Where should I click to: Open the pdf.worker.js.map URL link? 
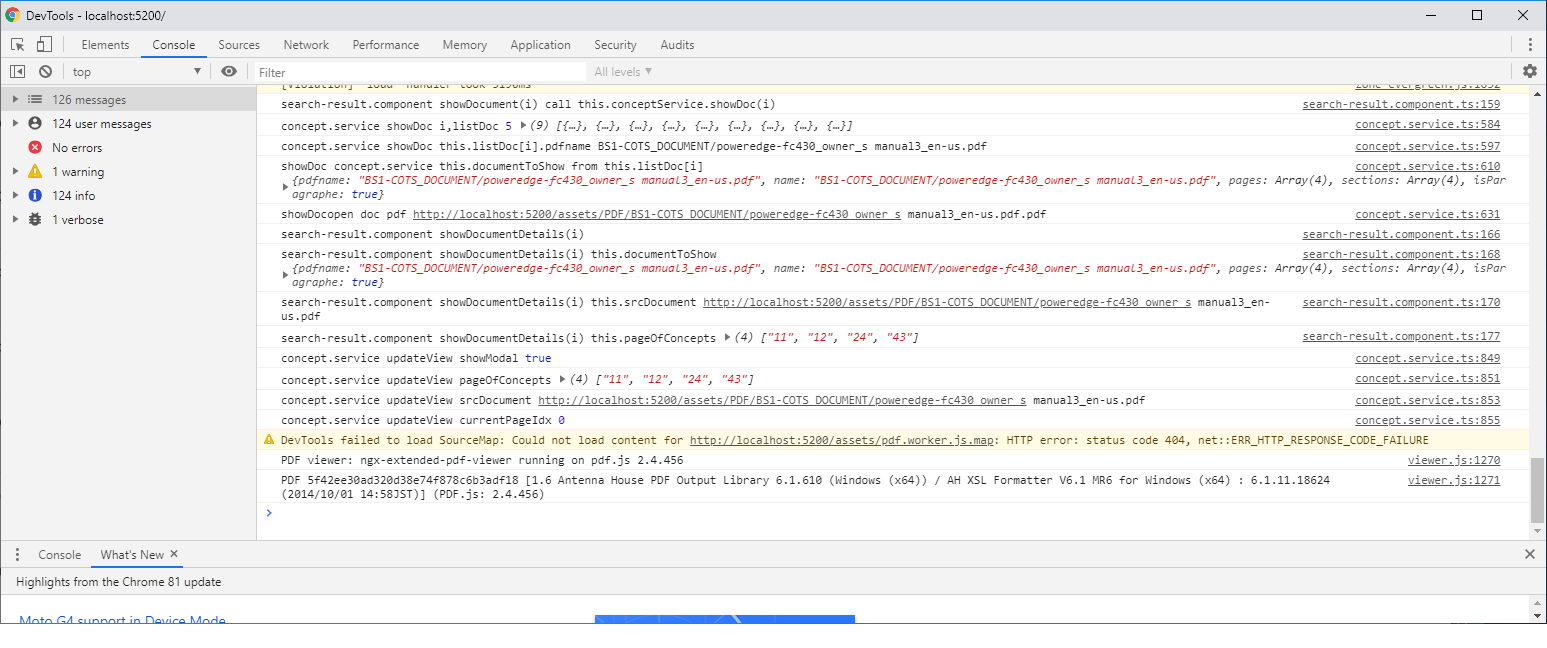pyautogui.click(x=842, y=440)
